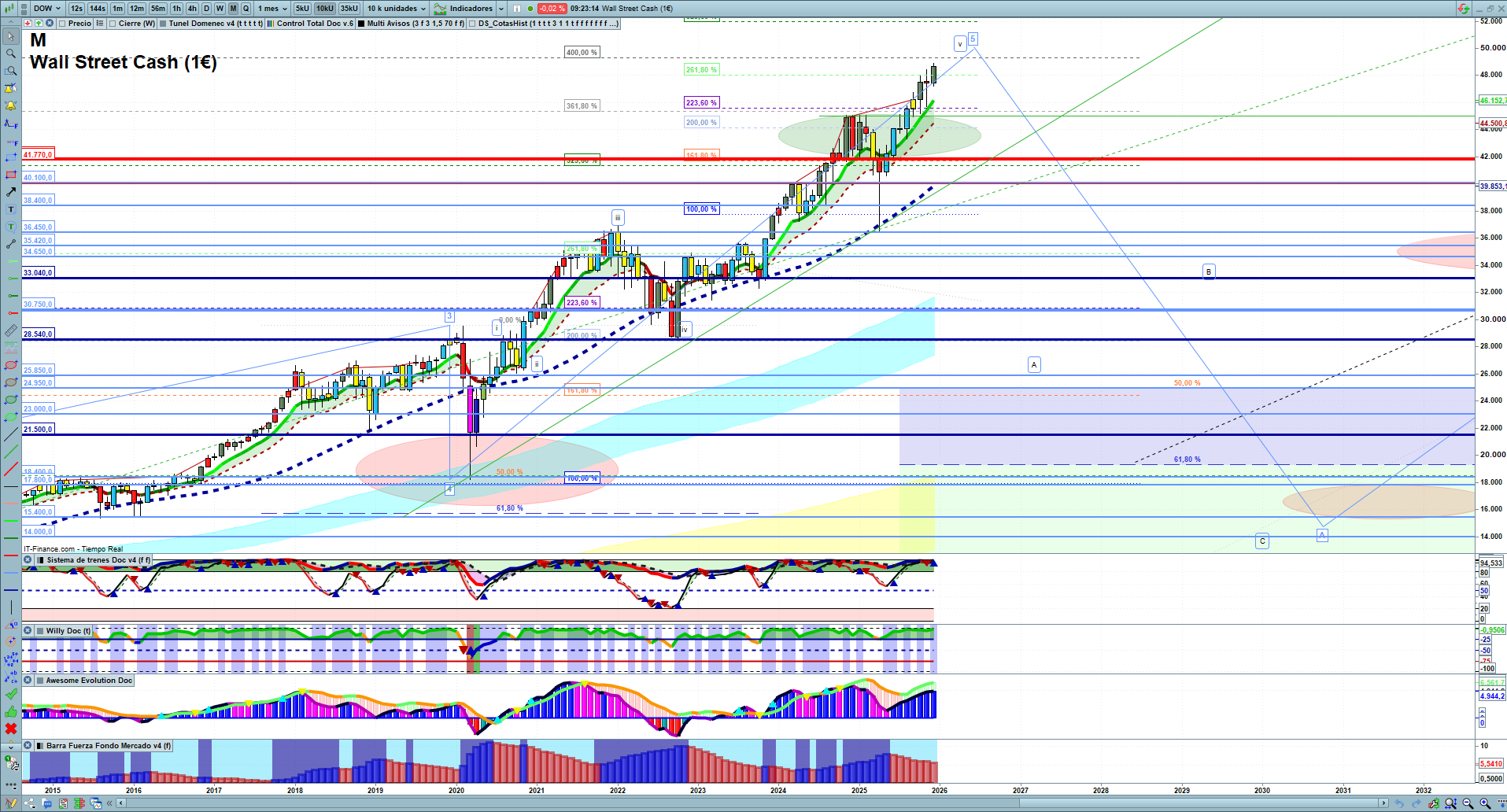Close the Willy Doc indicator panel
The width and height of the screenshot is (1507, 812).
(28, 631)
